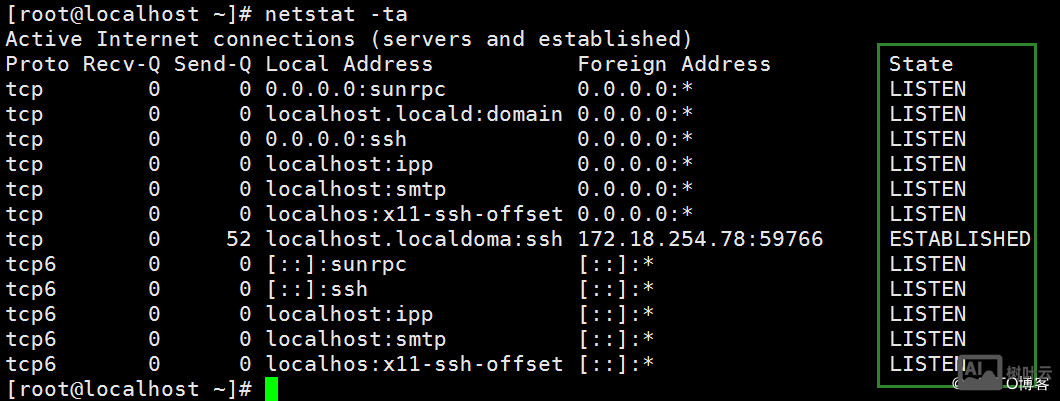Click the green cursor at the bottom prompt
This screenshot has height=401, width=1060.
(271, 390)
